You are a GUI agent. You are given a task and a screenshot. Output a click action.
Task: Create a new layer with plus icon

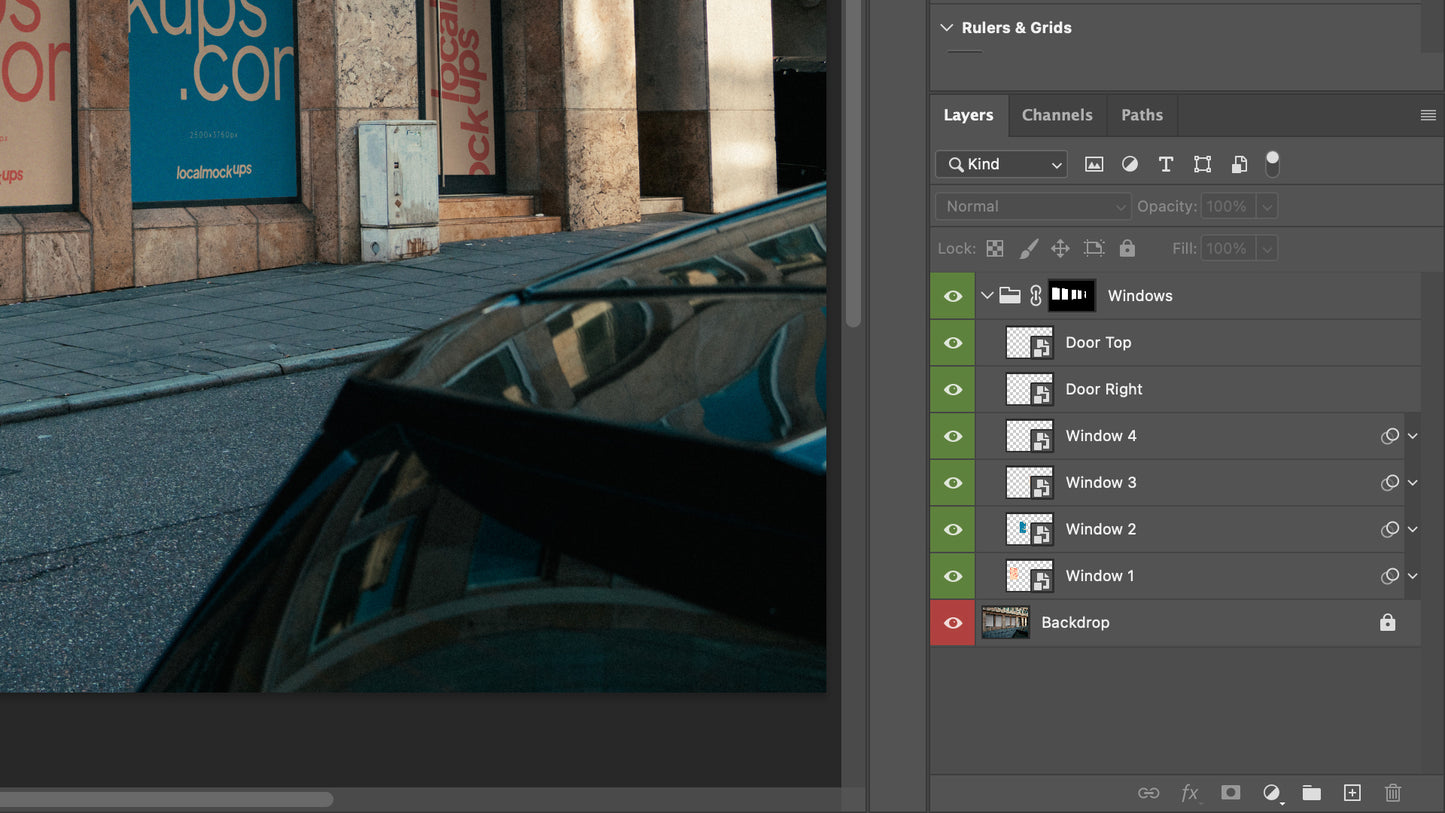point(1352,793)
